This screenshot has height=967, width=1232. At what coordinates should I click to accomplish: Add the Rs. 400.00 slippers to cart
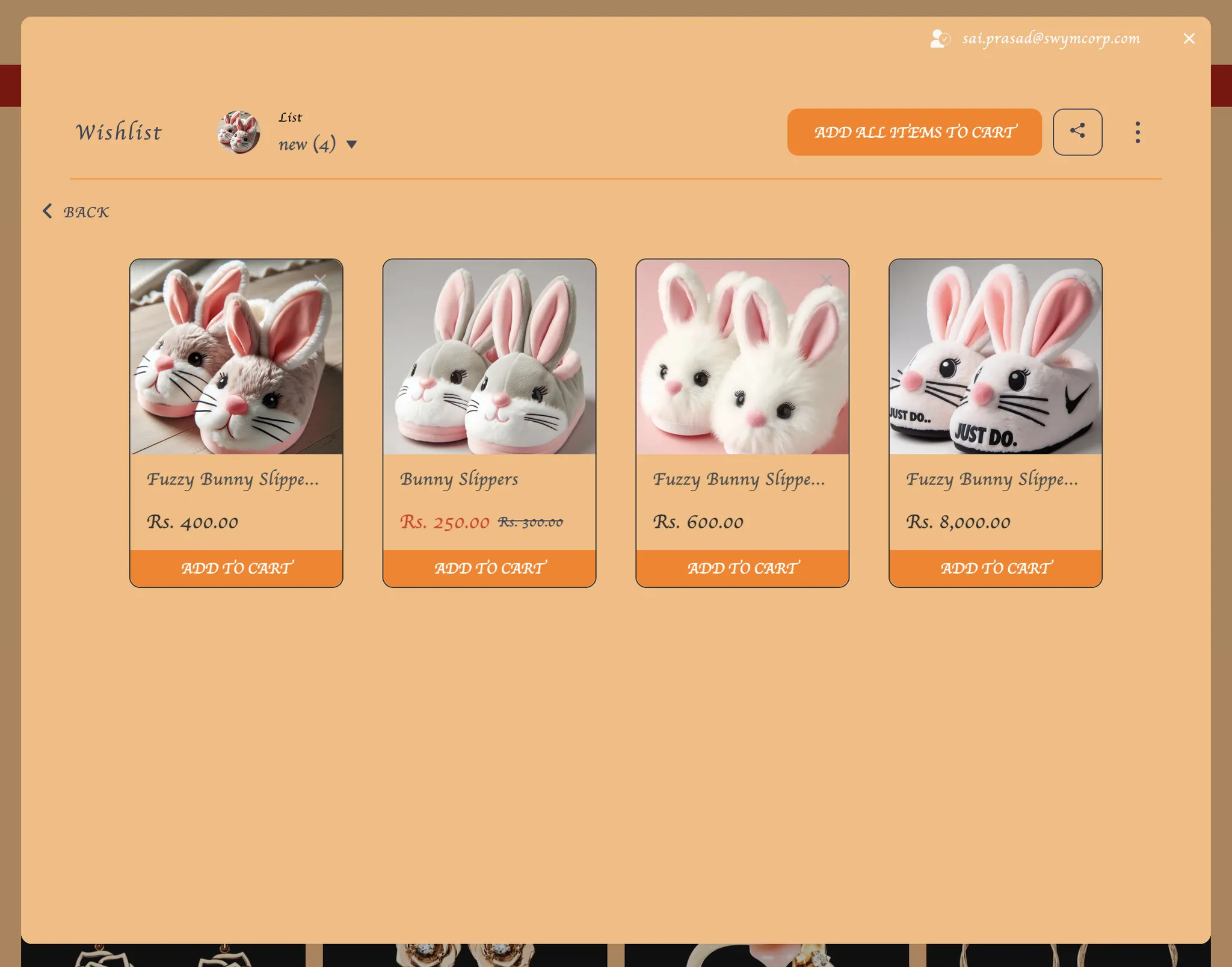(x=236, y=568)
